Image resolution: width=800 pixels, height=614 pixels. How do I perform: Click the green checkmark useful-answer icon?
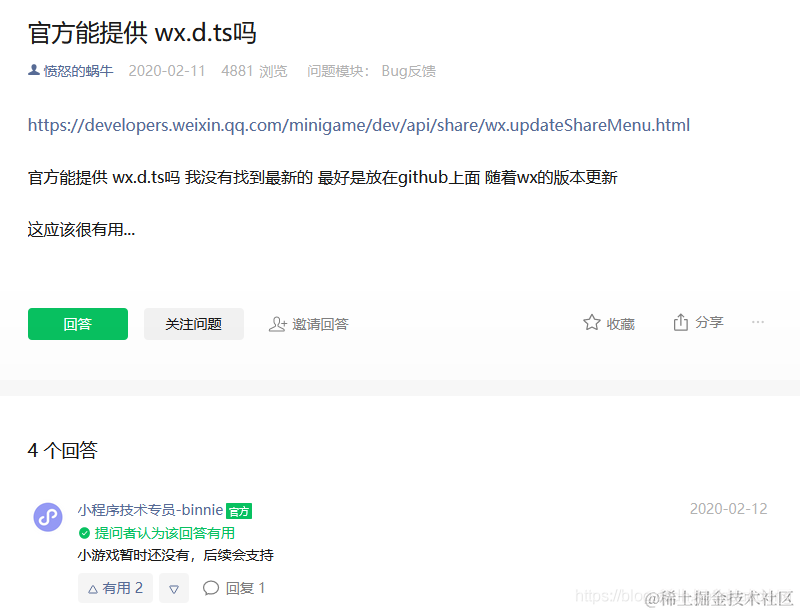pos(84,533)
